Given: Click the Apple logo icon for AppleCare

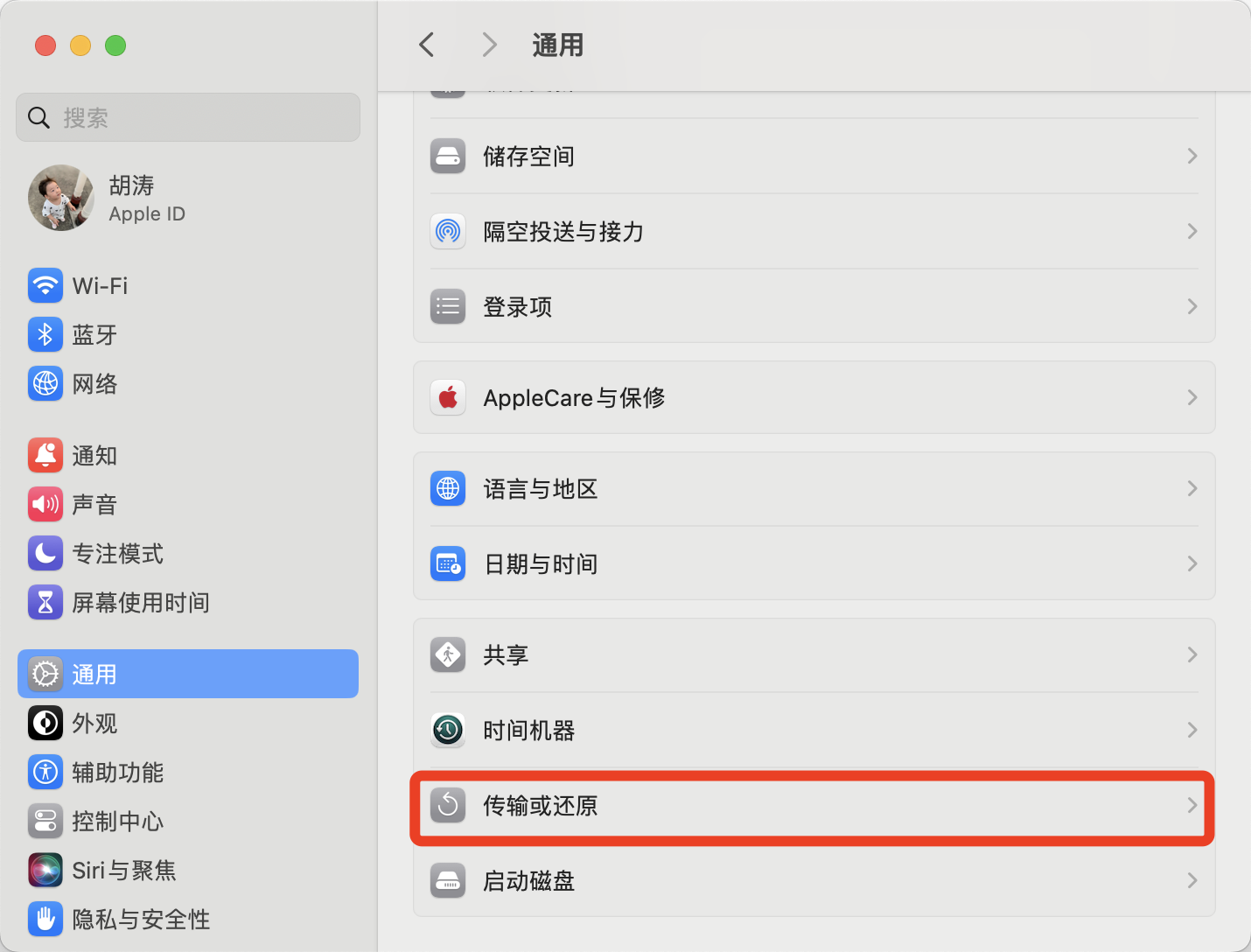Looking at the screenshot, I should pos(448,397).
